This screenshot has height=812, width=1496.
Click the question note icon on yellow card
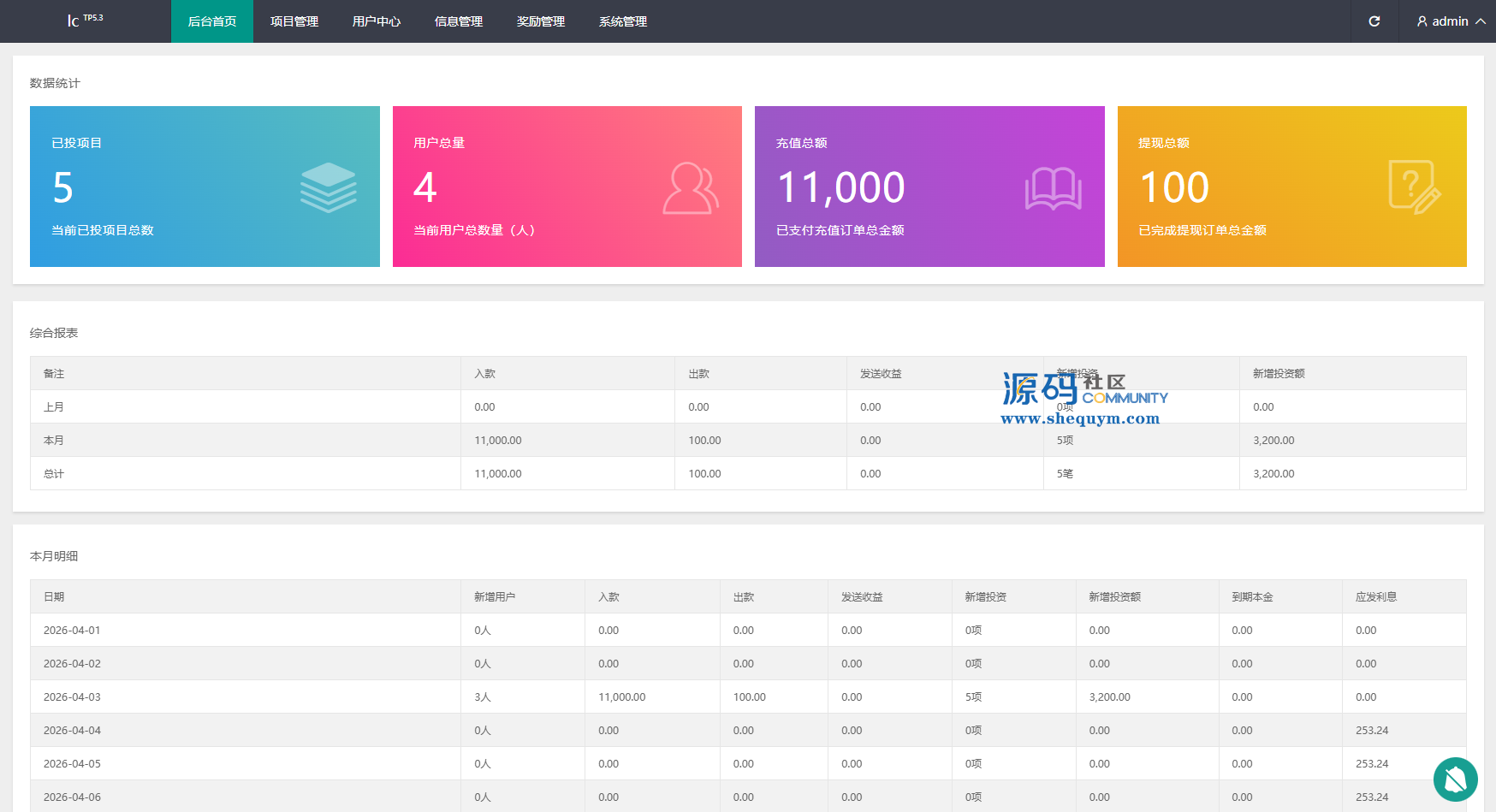[x=1414, y=187]
